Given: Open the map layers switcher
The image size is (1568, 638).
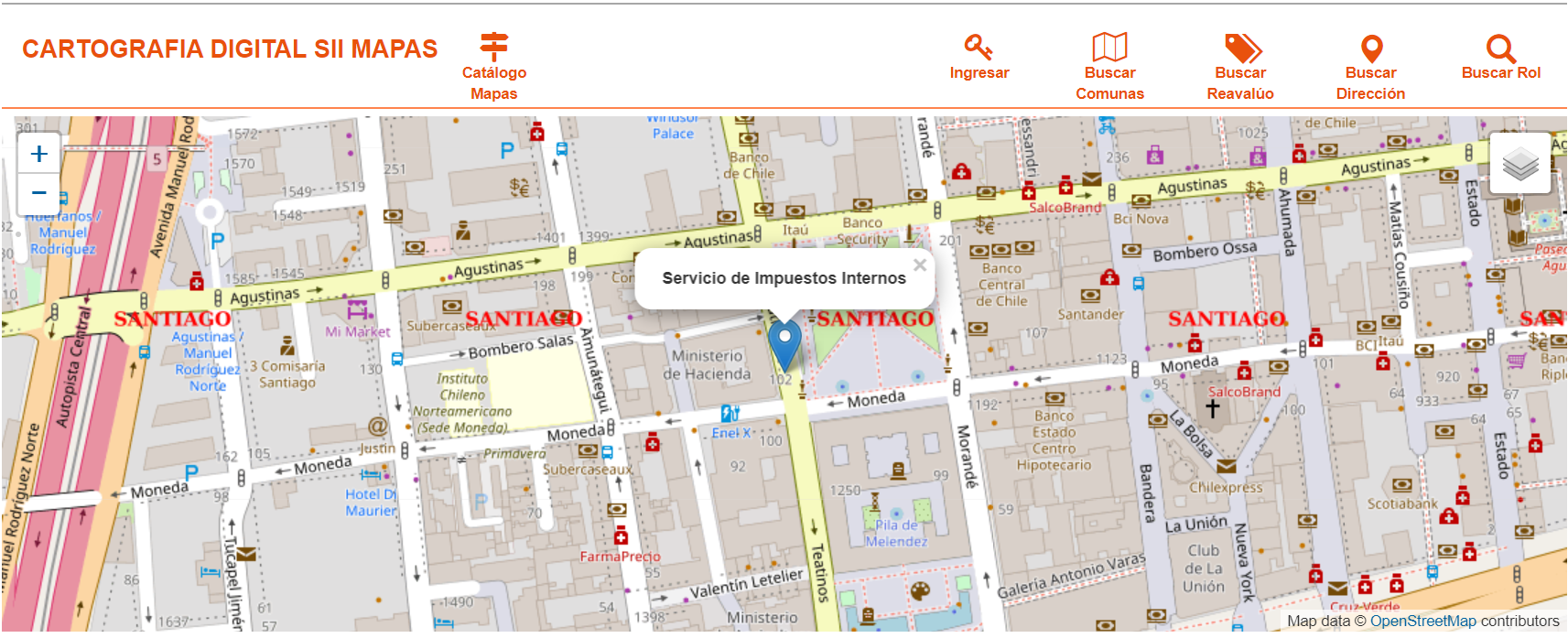Looking at the screenshot, I should click(x=1519, y=164).
